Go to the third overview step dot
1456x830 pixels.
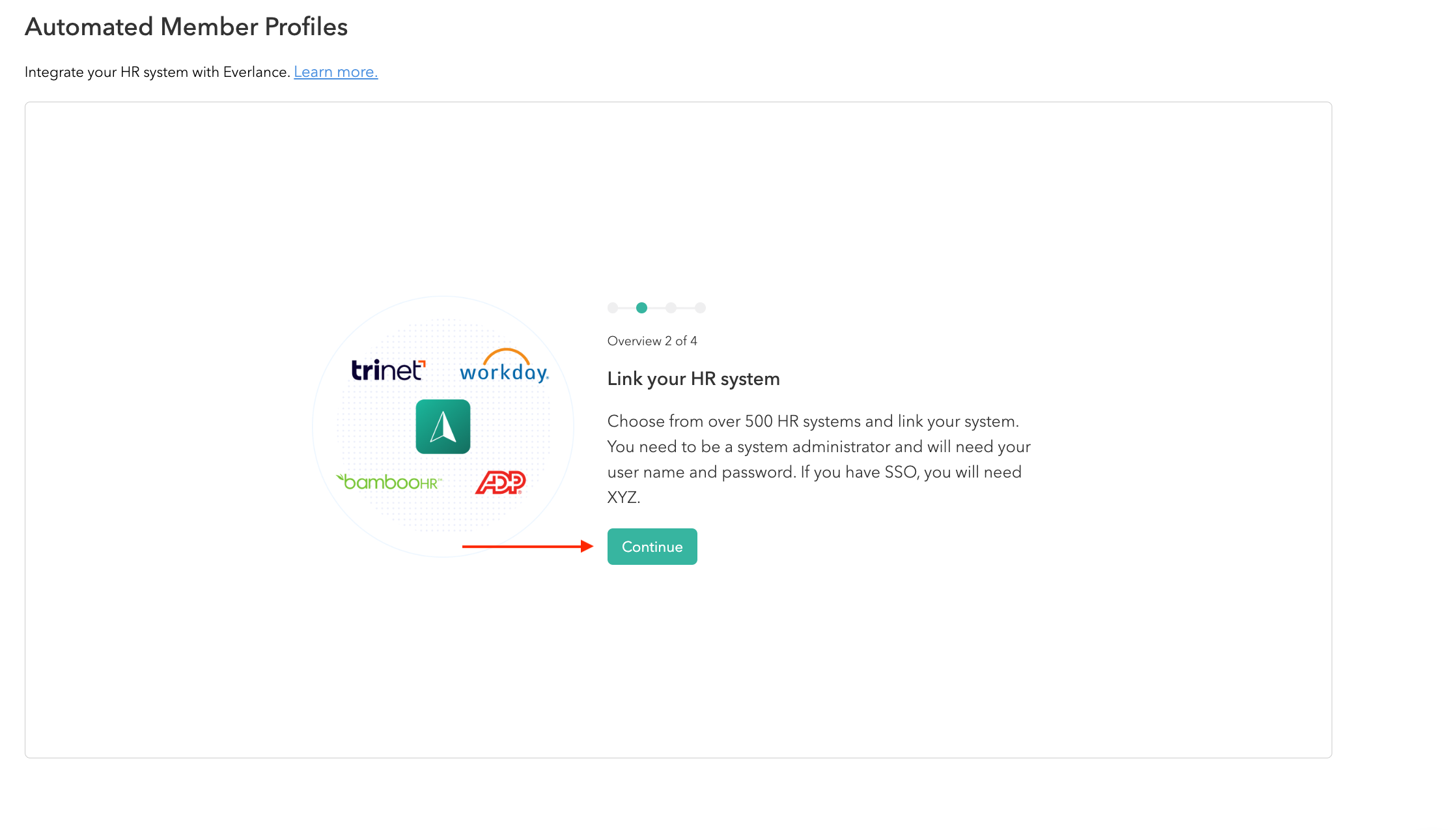pyautogui.click(x=671, y=308)
